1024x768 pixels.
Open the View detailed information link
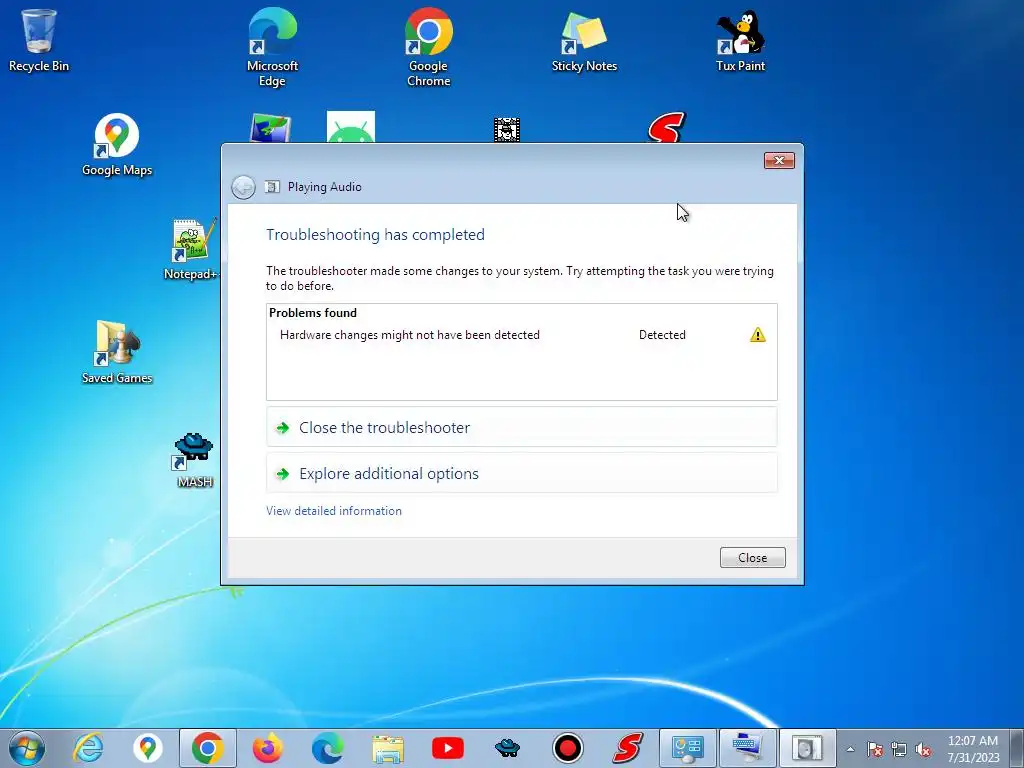334,511
